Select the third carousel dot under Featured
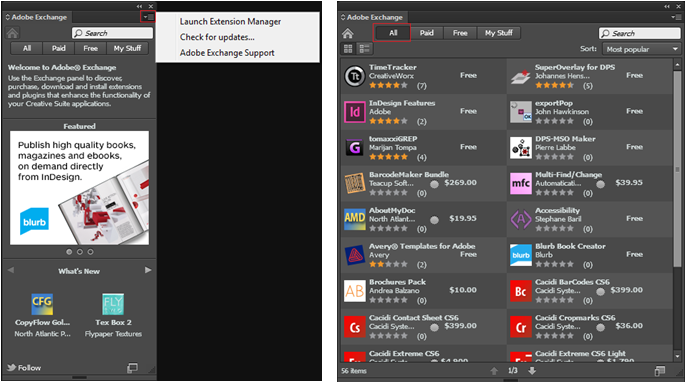This screenshot has width=686, height=382. [x=90, y=252]
